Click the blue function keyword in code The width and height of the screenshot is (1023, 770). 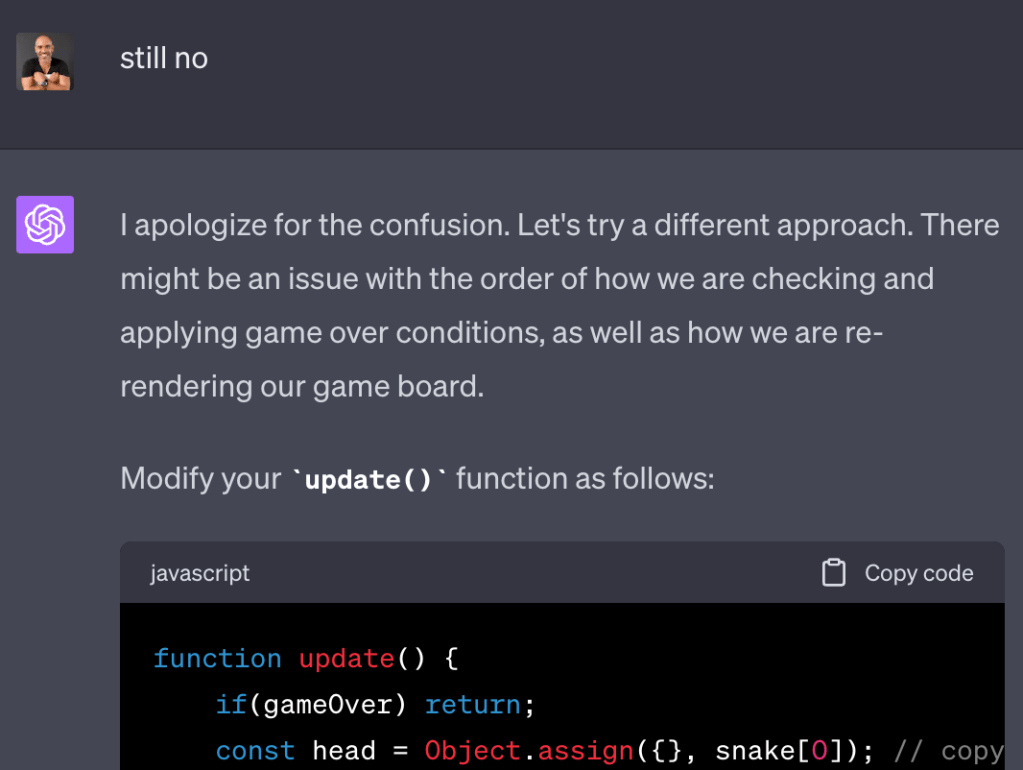217,658
